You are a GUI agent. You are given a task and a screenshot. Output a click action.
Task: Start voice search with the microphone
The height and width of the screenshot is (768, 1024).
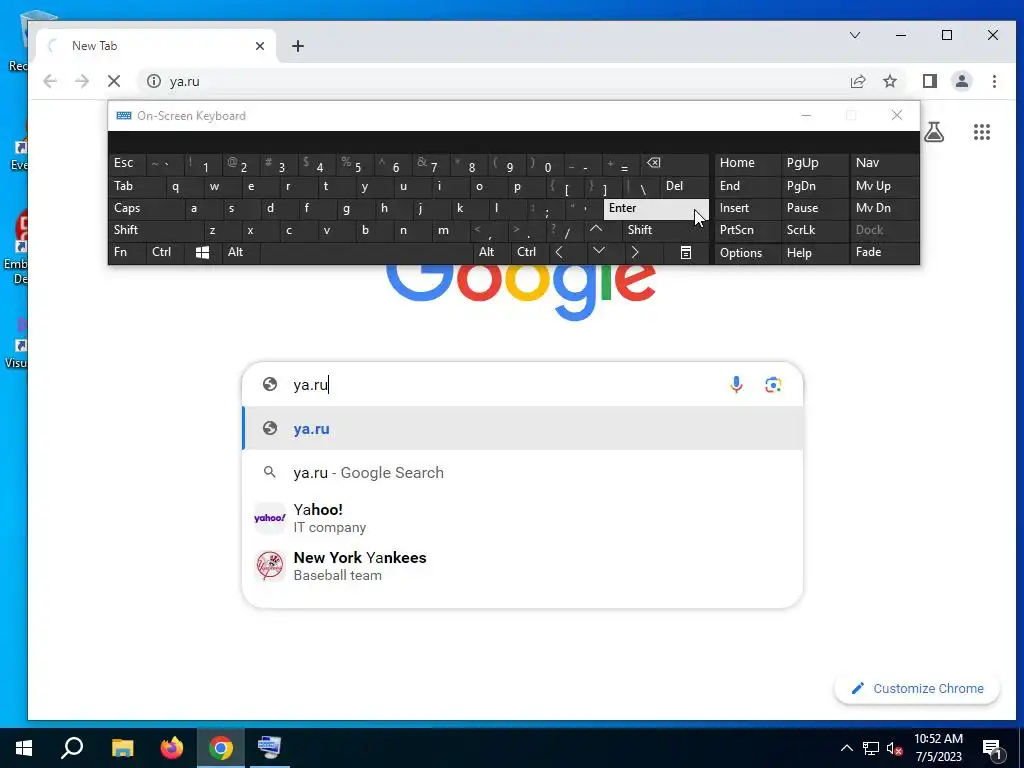pyautogui.click(x=736, y=384)
